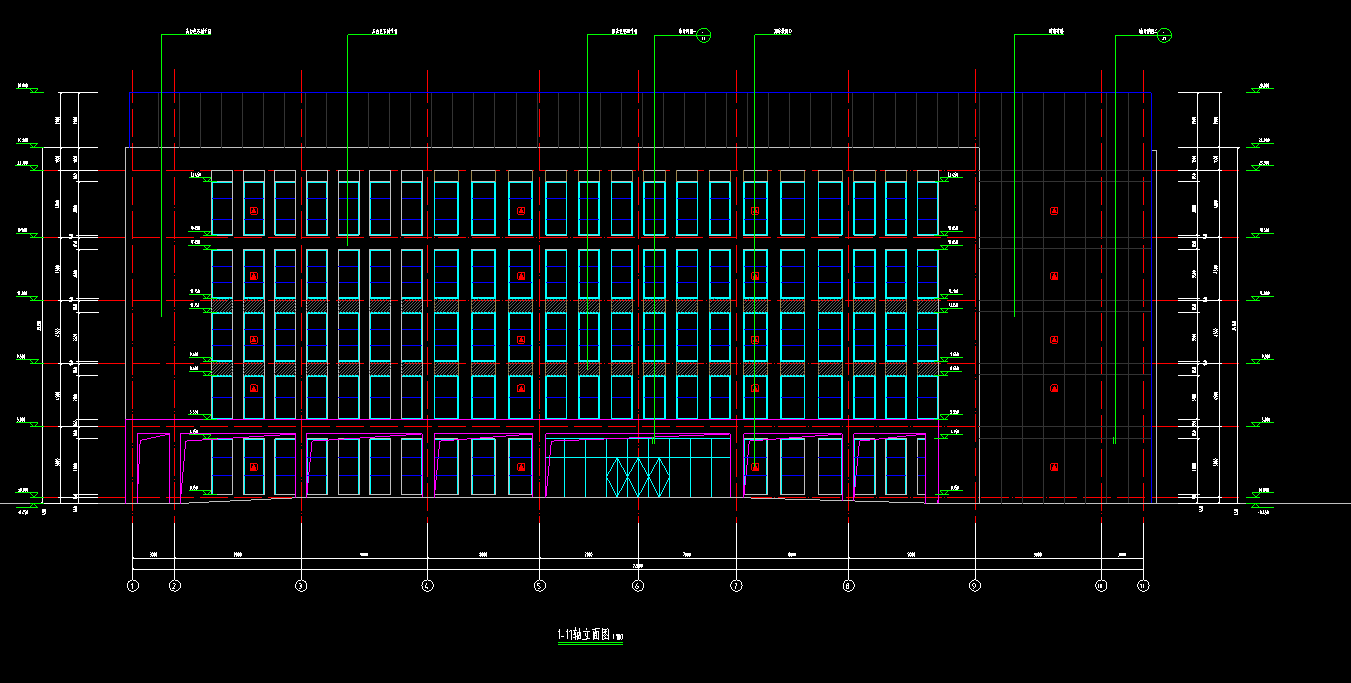Click the green underline beneath the drawing title
Viewport: 1351px width, 683px height.
click(590, 644)
